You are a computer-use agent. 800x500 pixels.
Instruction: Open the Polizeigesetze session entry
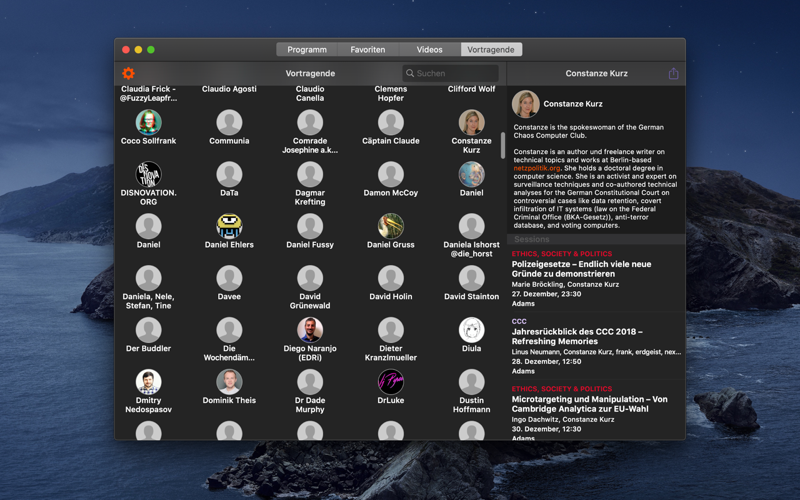596,279
